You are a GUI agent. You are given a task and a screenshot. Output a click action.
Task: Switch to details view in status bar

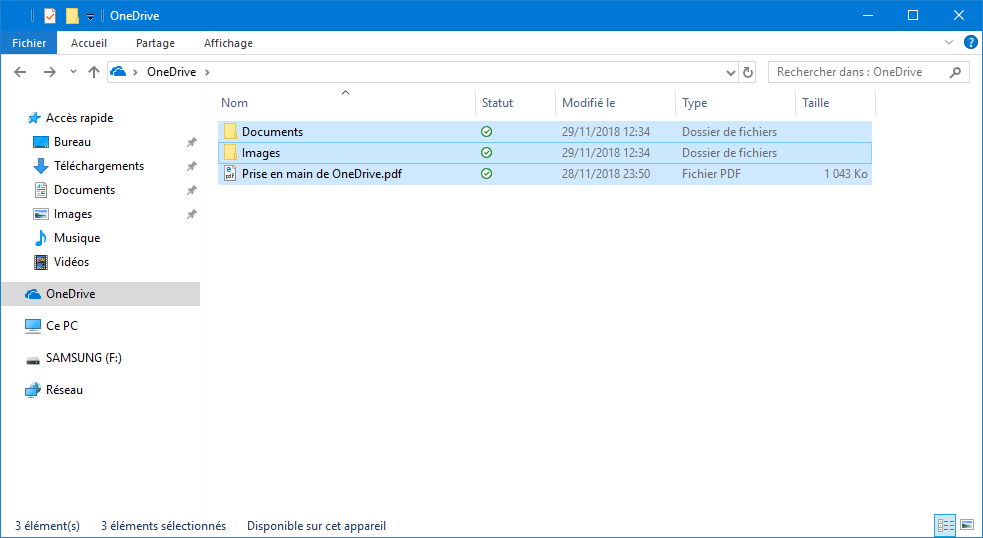point(945,525)
